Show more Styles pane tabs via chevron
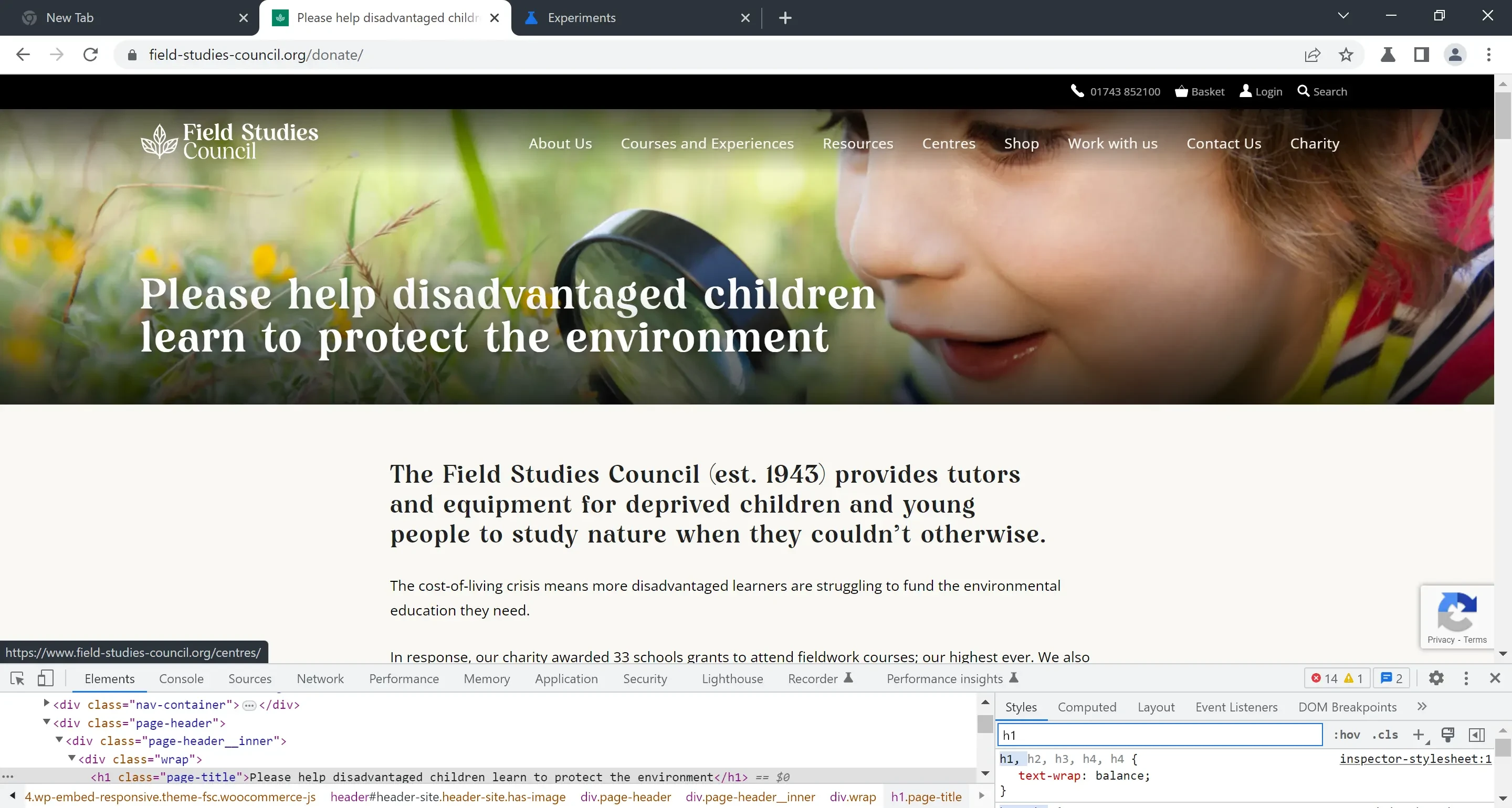This screenshot has height=808, width=1512. point(1422,707)
